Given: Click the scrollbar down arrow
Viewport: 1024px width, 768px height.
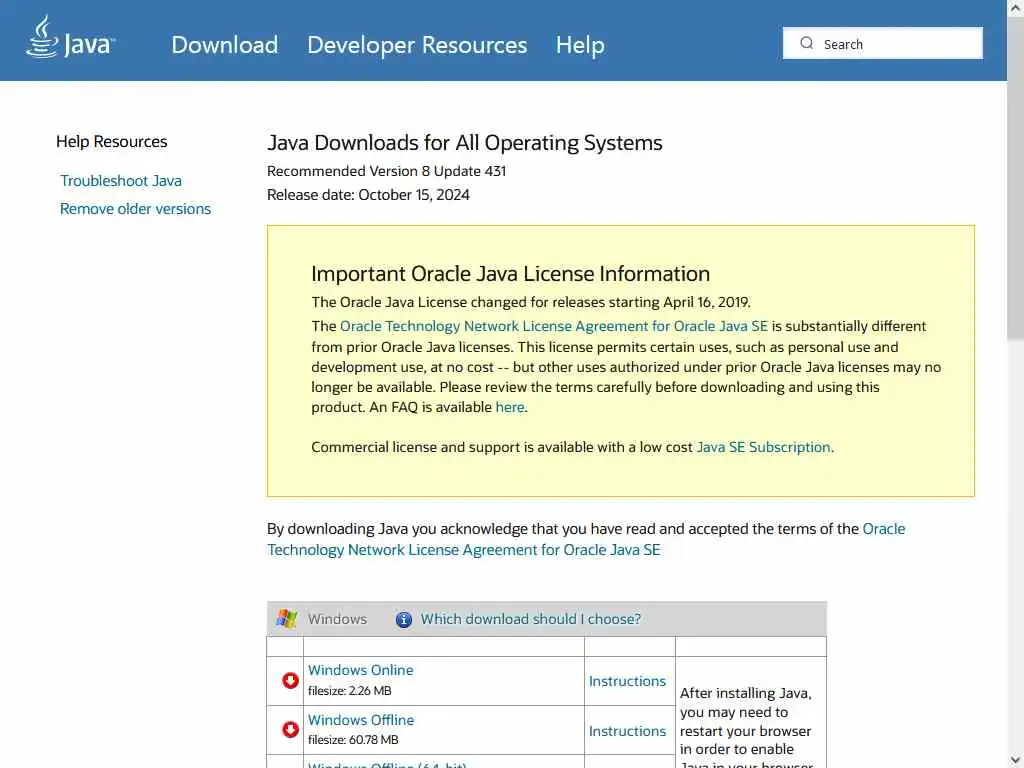Looking at the screenshot, I should (x=1016, y=761).
